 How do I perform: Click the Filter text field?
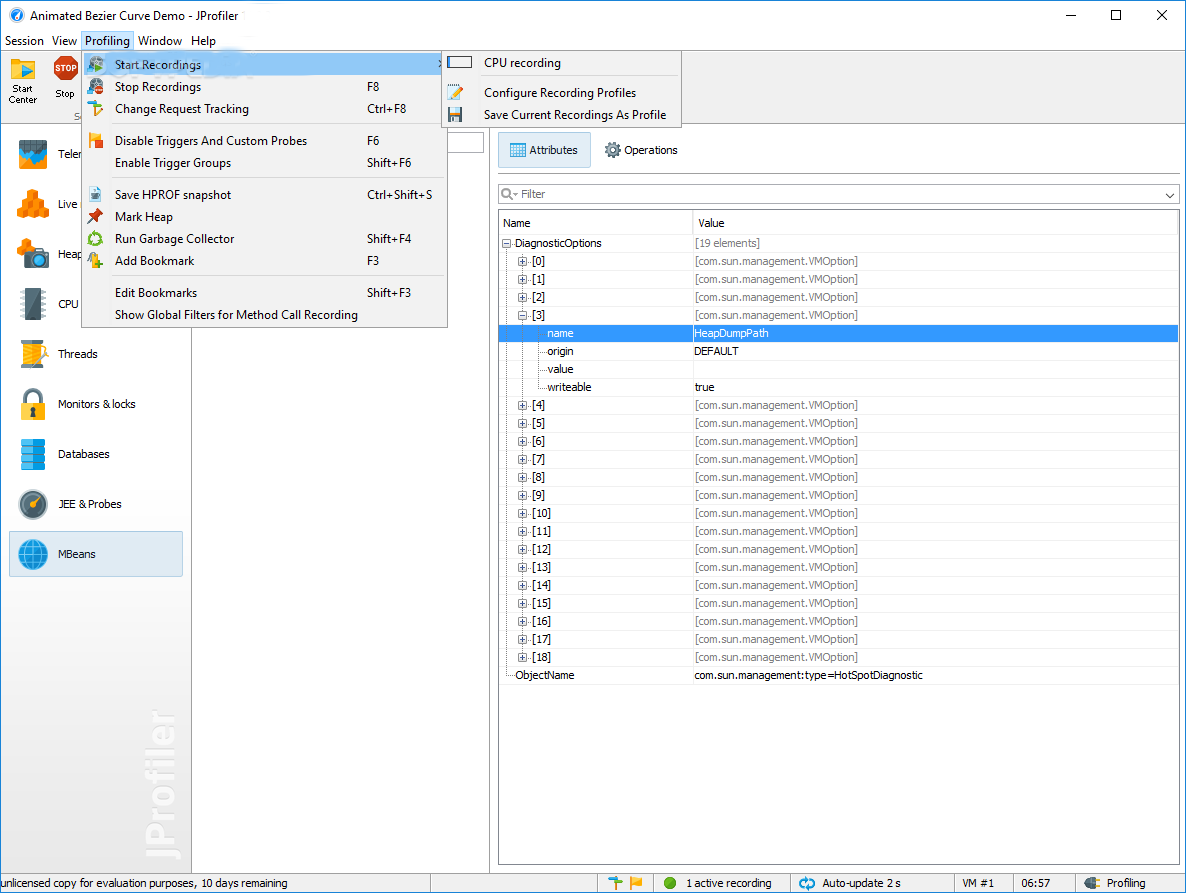pos(838,194)
